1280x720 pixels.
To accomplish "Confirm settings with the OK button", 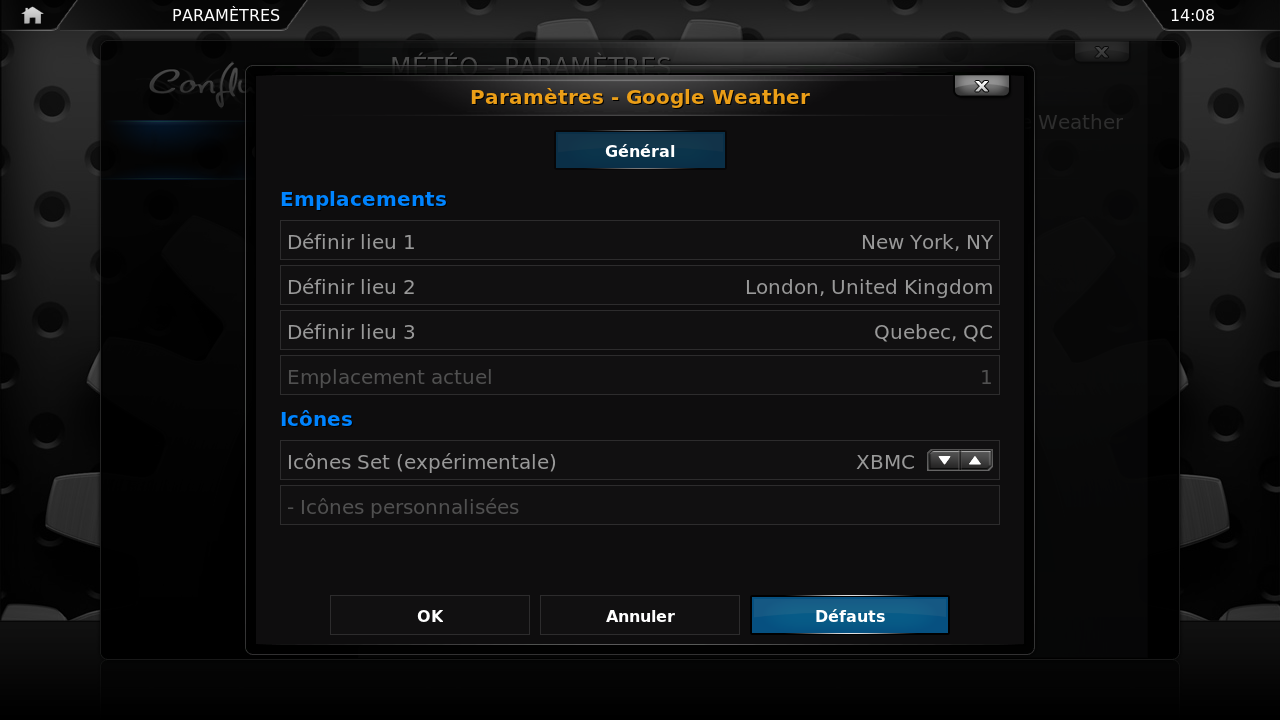I will point(430,616).
